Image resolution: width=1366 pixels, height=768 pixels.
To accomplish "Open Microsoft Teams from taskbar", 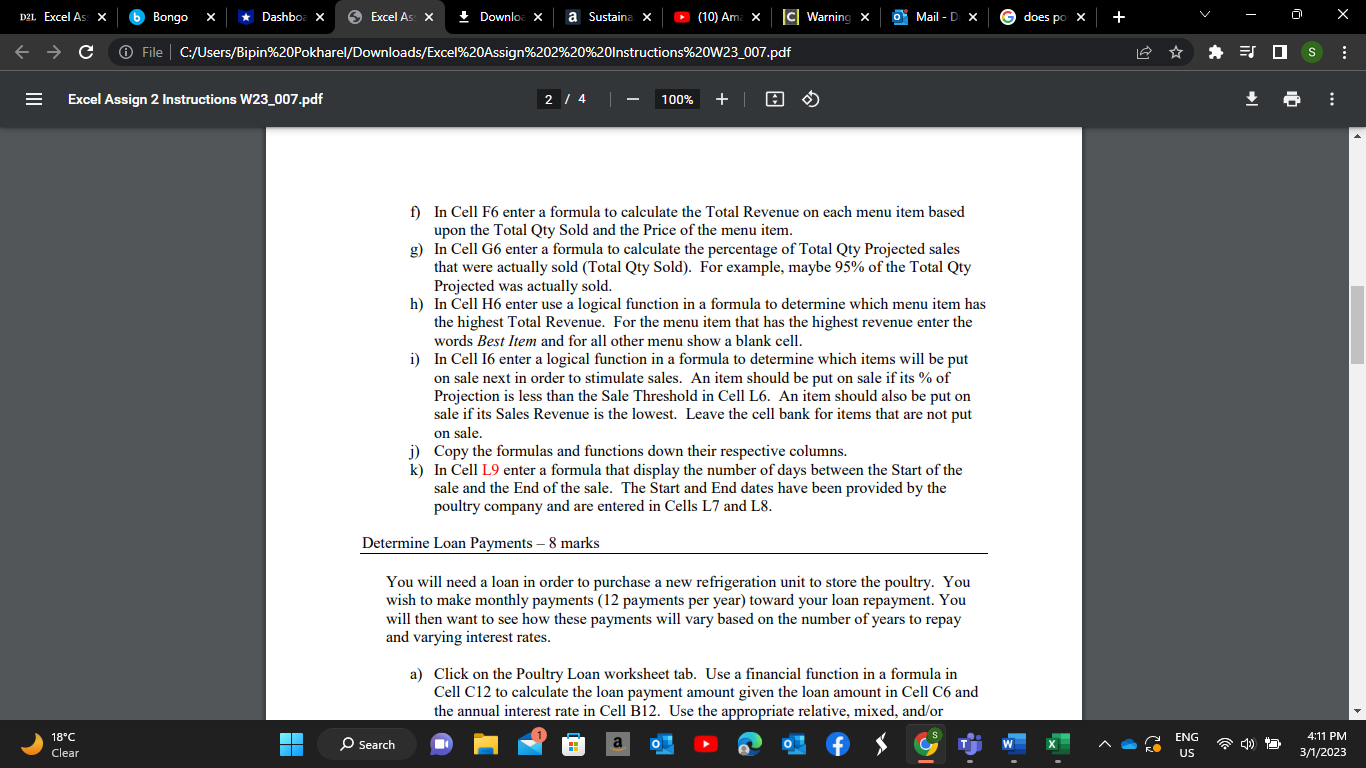I will [970, 744].
